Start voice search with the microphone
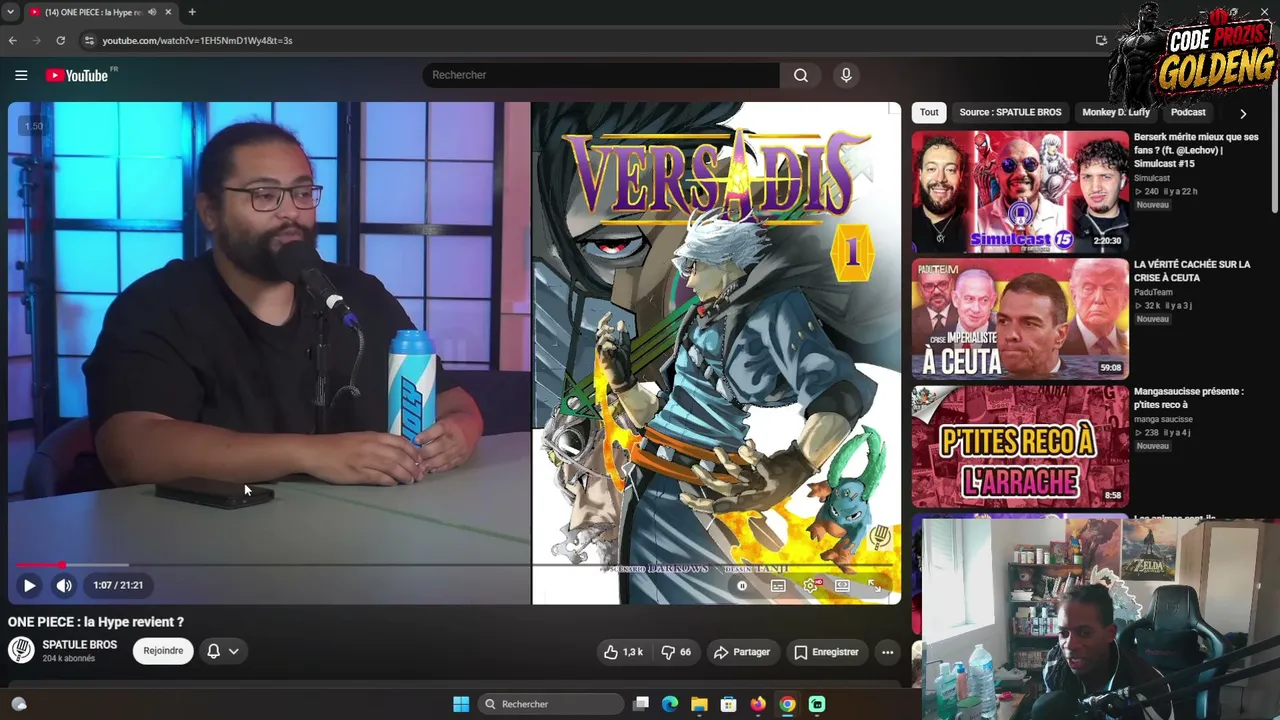This screenshot has height=720, width=1280. coord(846,75)
